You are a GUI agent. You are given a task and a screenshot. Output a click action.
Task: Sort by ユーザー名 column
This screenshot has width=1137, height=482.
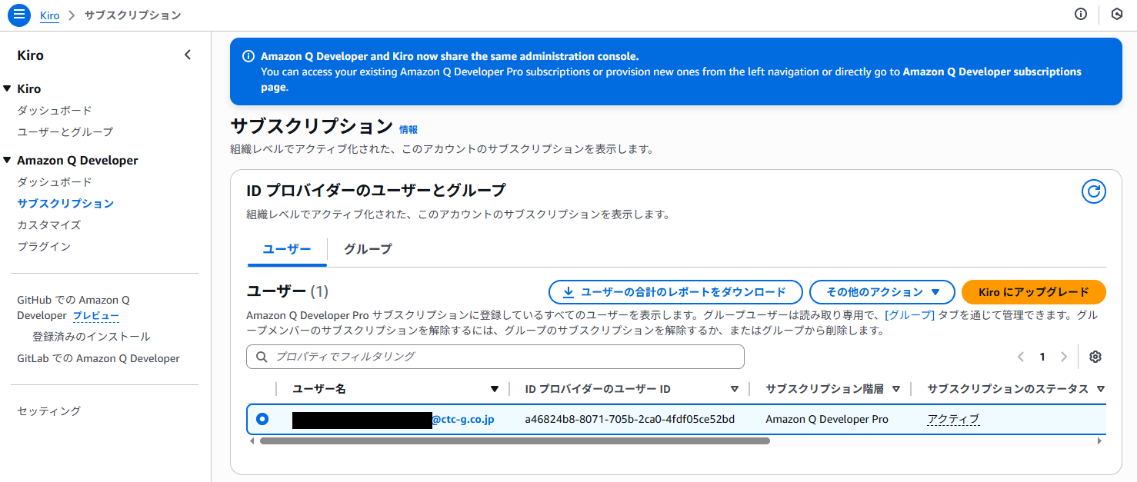[495, 389]
